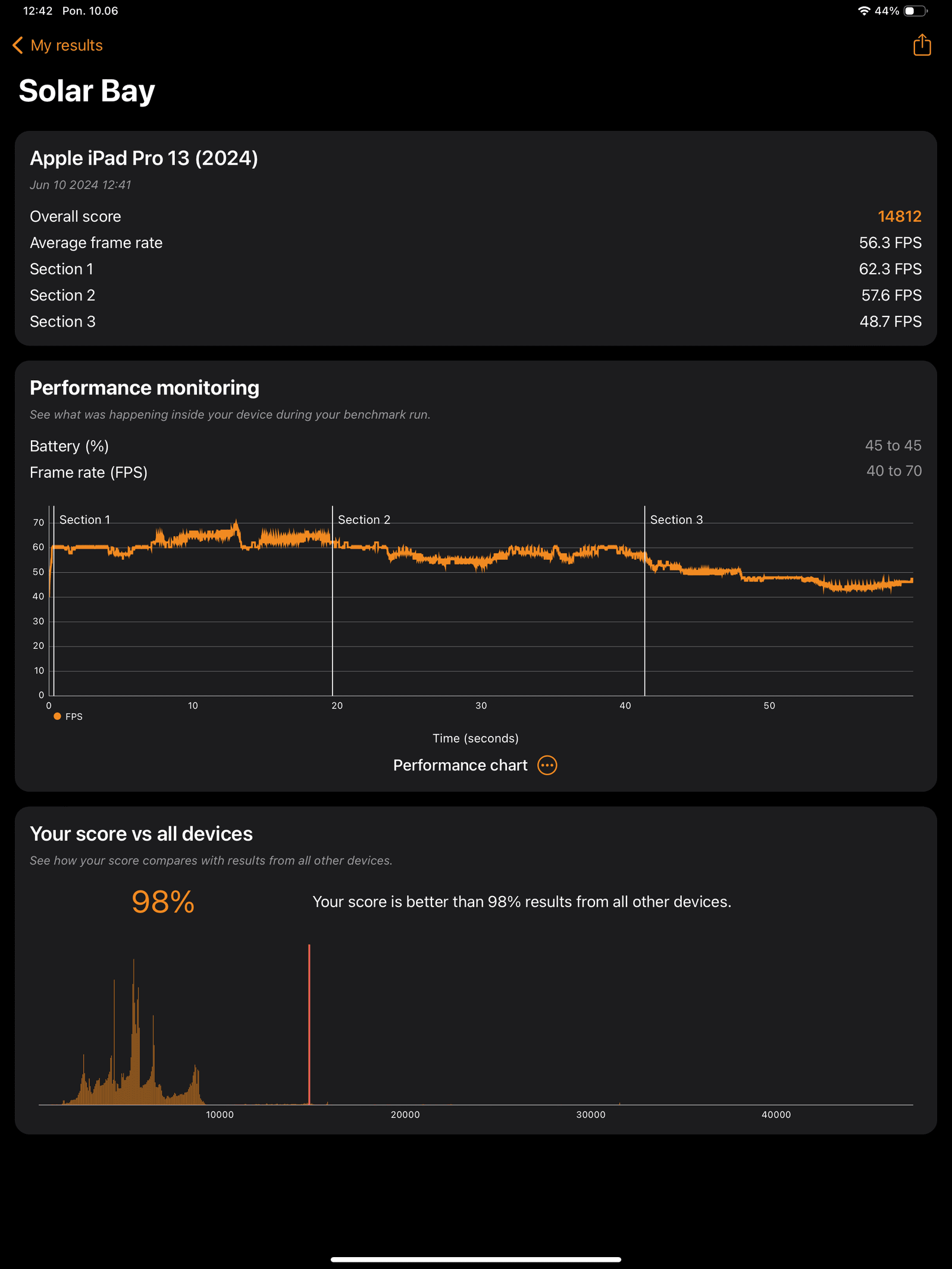This screenshot has width=952, height=1269.
Task: Select the Overall score value 14812
Action: (x=899, y=217)
